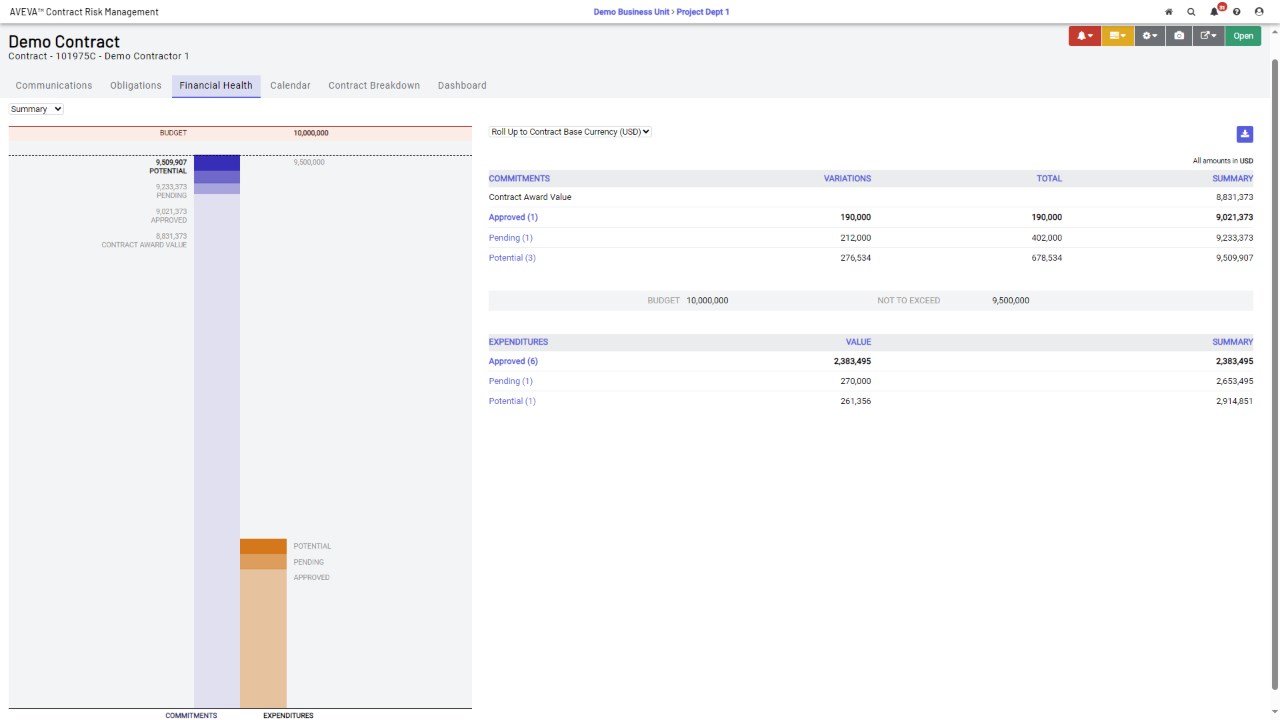Open the Demo Business Unit breadcrumb
The height and width of the screenshot is (720, 1280).
[x=631, y=12]
